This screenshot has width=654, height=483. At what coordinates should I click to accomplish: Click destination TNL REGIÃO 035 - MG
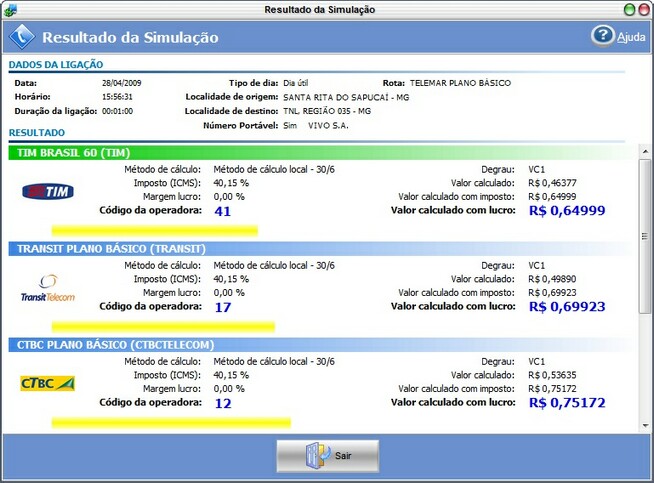click(327, 111)
